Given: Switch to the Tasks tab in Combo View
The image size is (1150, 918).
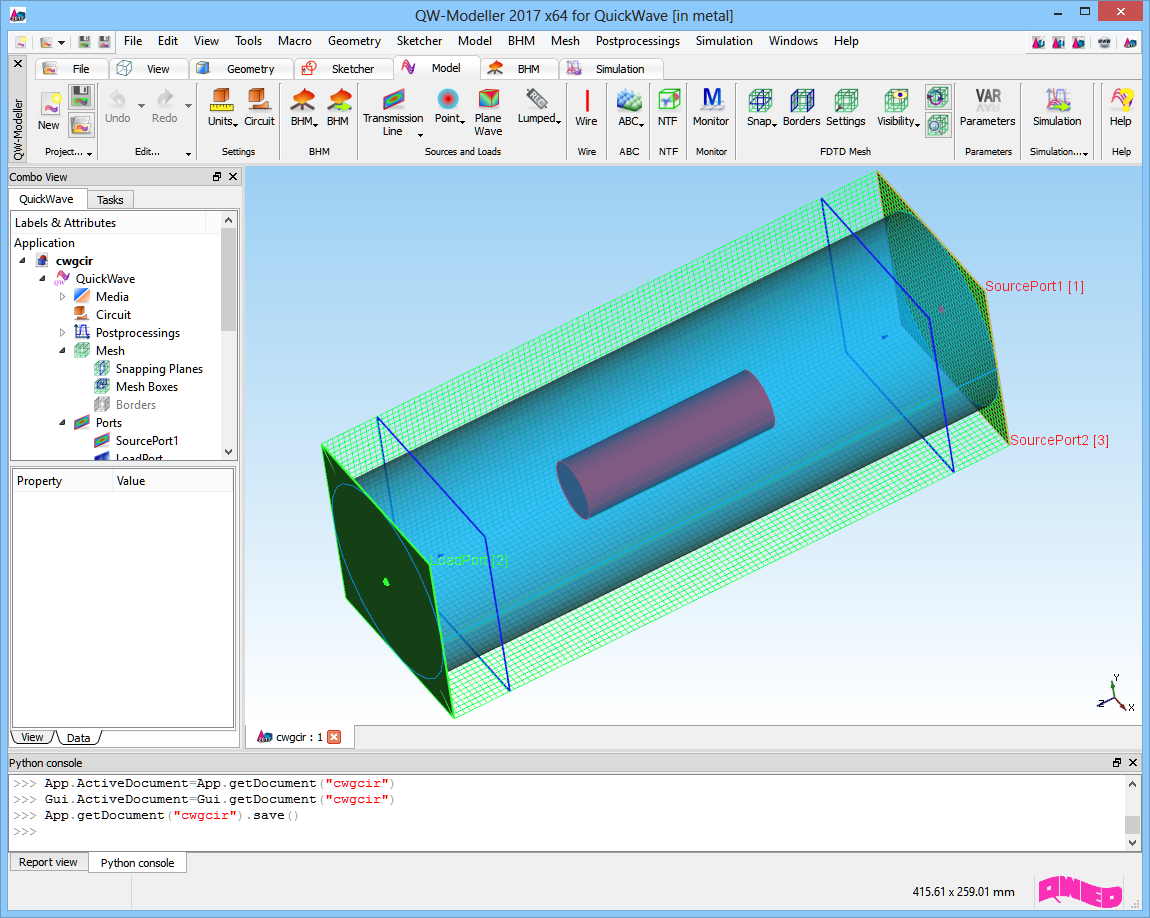Looking at the screenshot, I should pyautogui.click(x=110, y=199).
